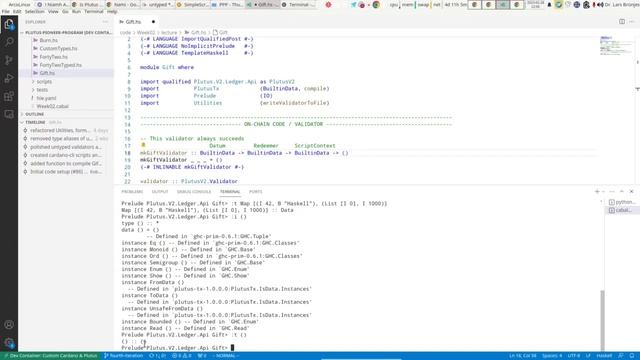Image resolution: width=640 pixels, height=360 pixels.
Task: Click Spaces indentation setting in status bar
Action: (552, 356)
